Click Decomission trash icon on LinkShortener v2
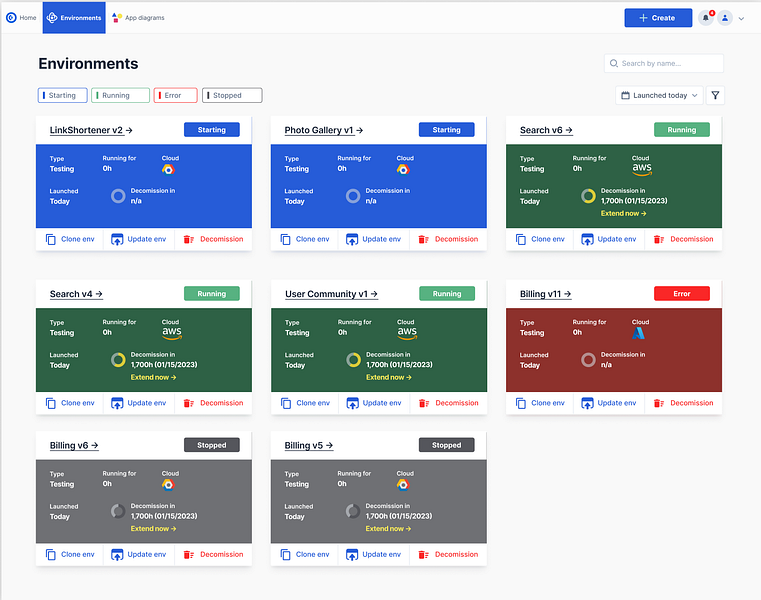Screen dimensions: 761x600 pyautogui.click(x=189, y=239)
